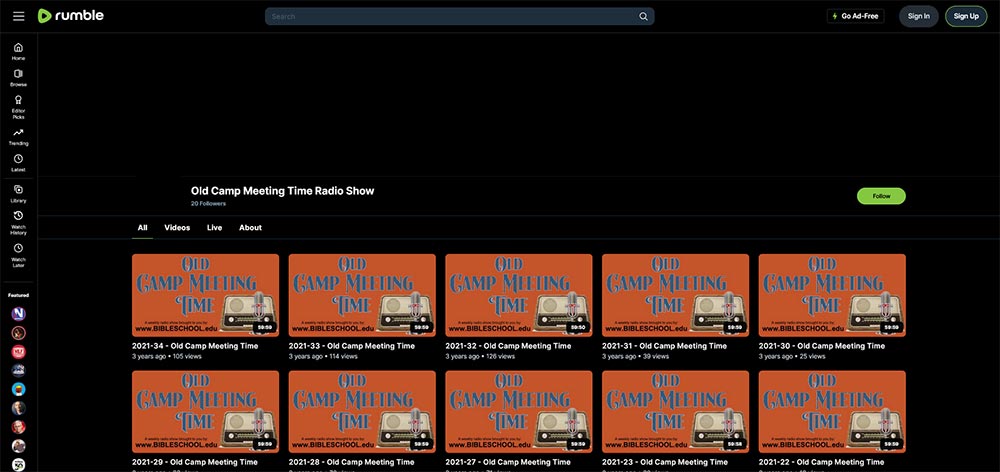Open Latest in the sidebar
The image size is (1000, 472).
pos(18,163)
